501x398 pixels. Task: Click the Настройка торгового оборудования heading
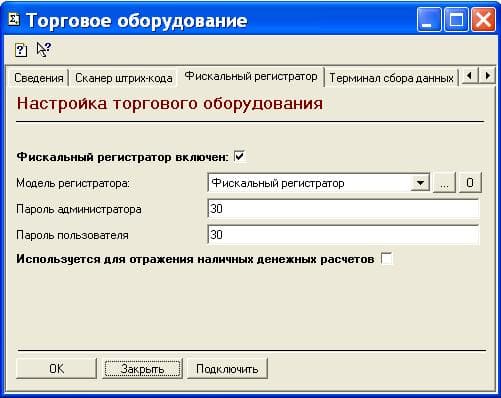(170, 103)
